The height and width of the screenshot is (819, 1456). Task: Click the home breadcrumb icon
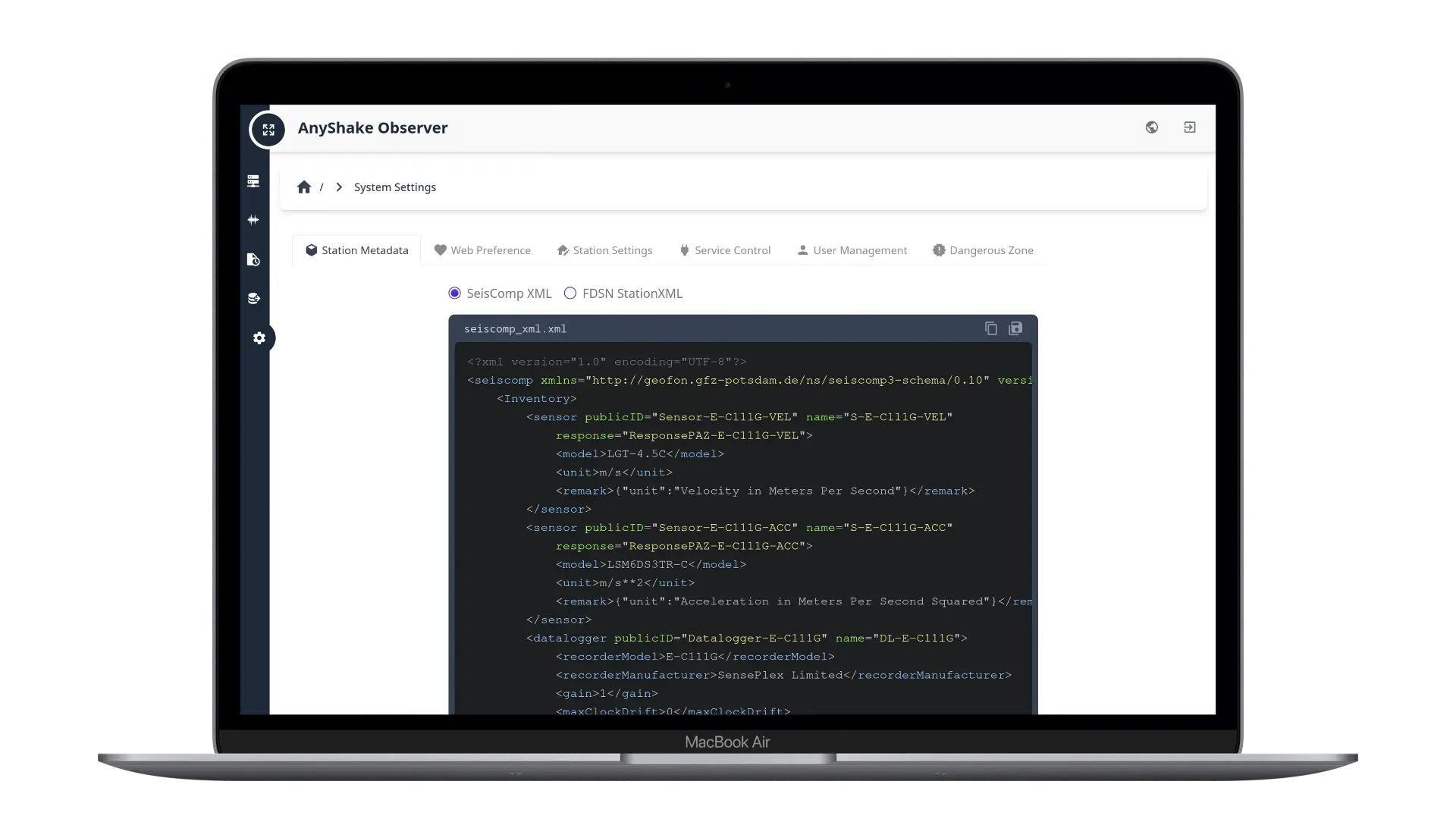[304, 187]
